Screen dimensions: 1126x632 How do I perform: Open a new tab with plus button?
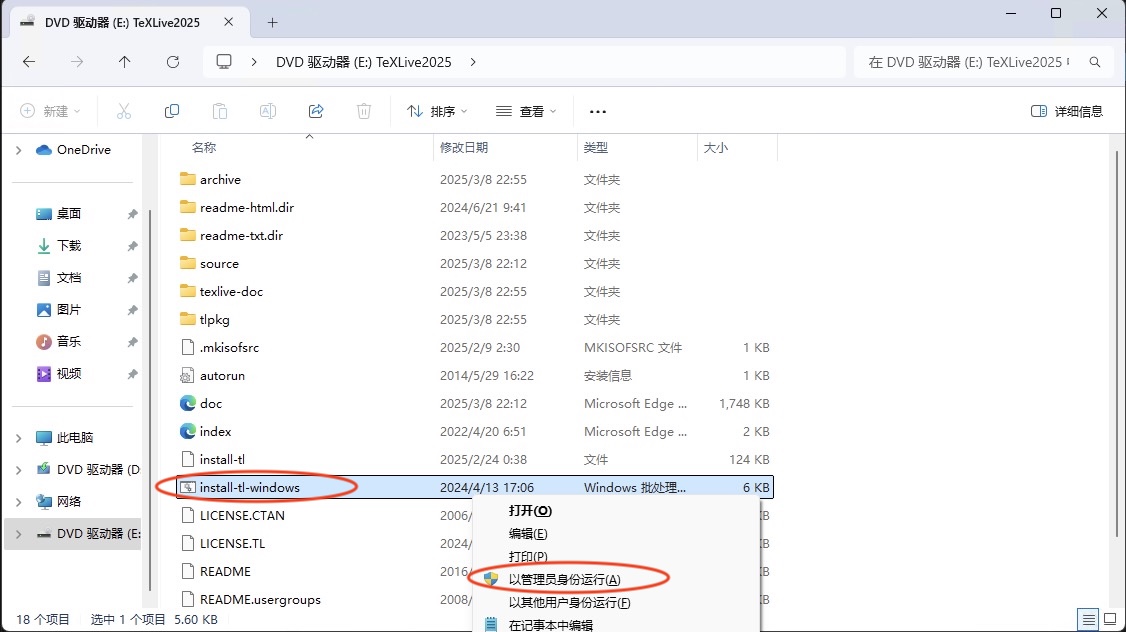(x=272, y=22)
